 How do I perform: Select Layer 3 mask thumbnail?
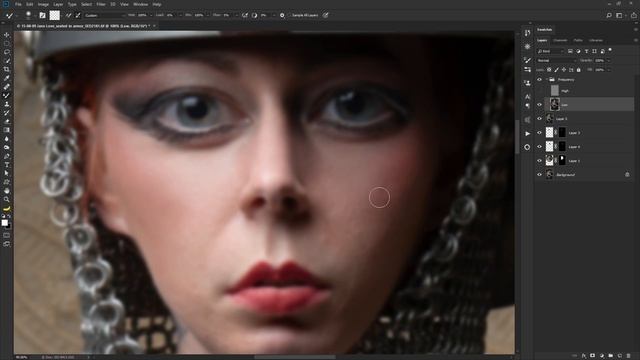coord(562,133)
